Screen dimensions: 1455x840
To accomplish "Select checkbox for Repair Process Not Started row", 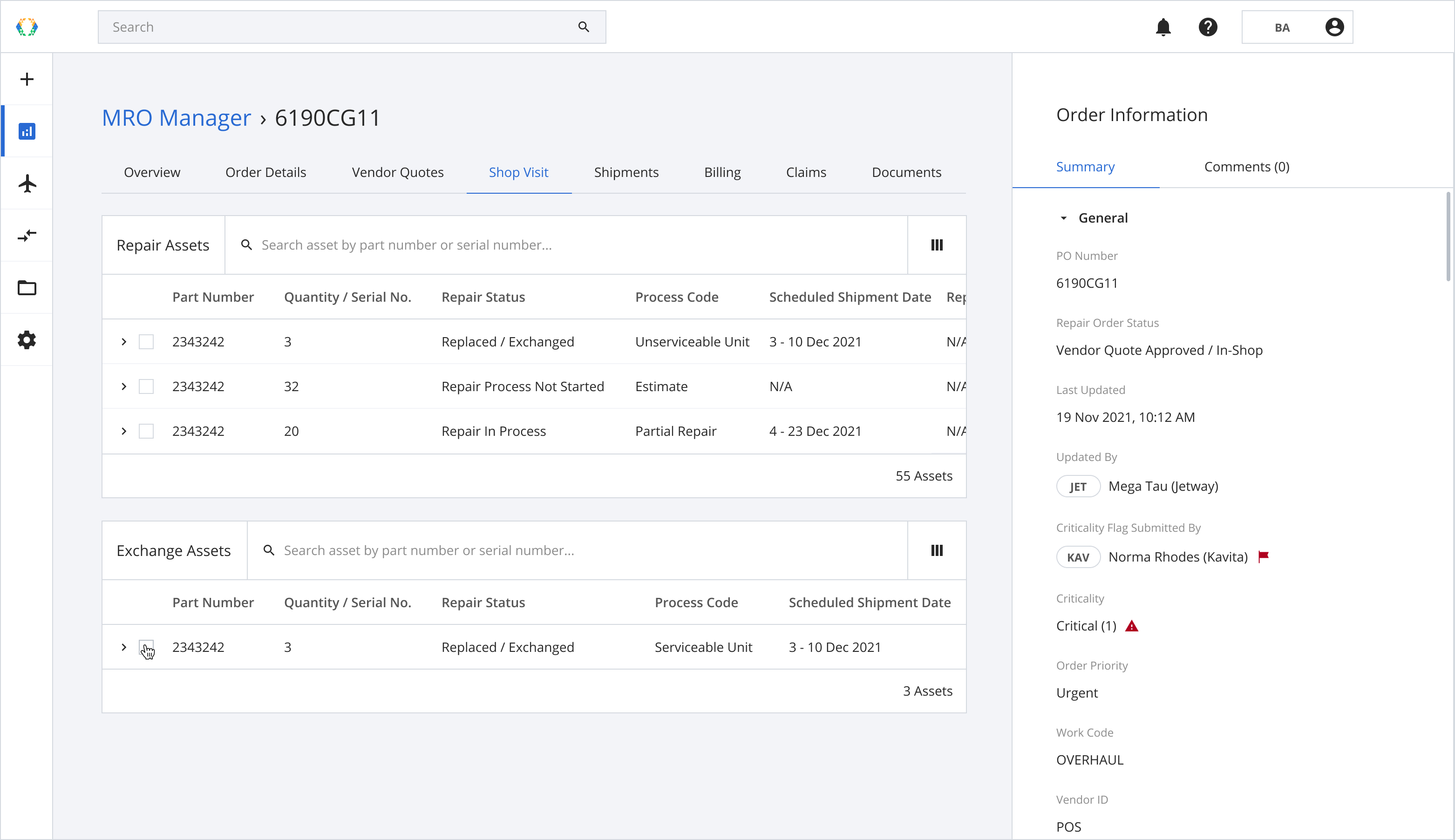I will point(147,386).
